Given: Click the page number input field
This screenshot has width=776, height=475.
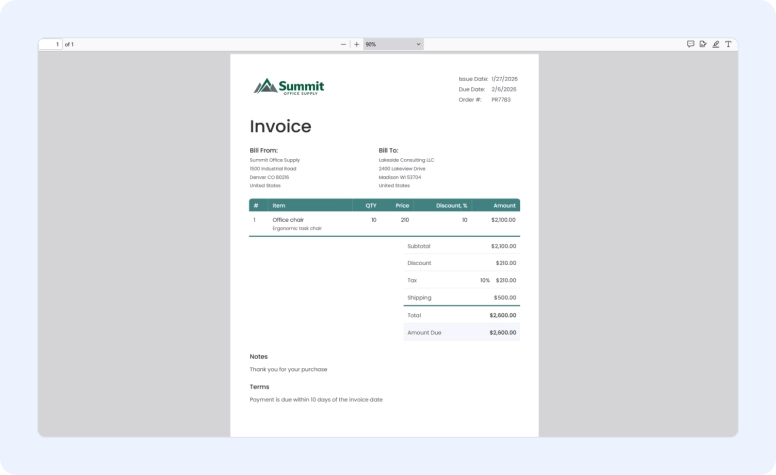Looking at the screenshot, I should click(x=51, y=44).
